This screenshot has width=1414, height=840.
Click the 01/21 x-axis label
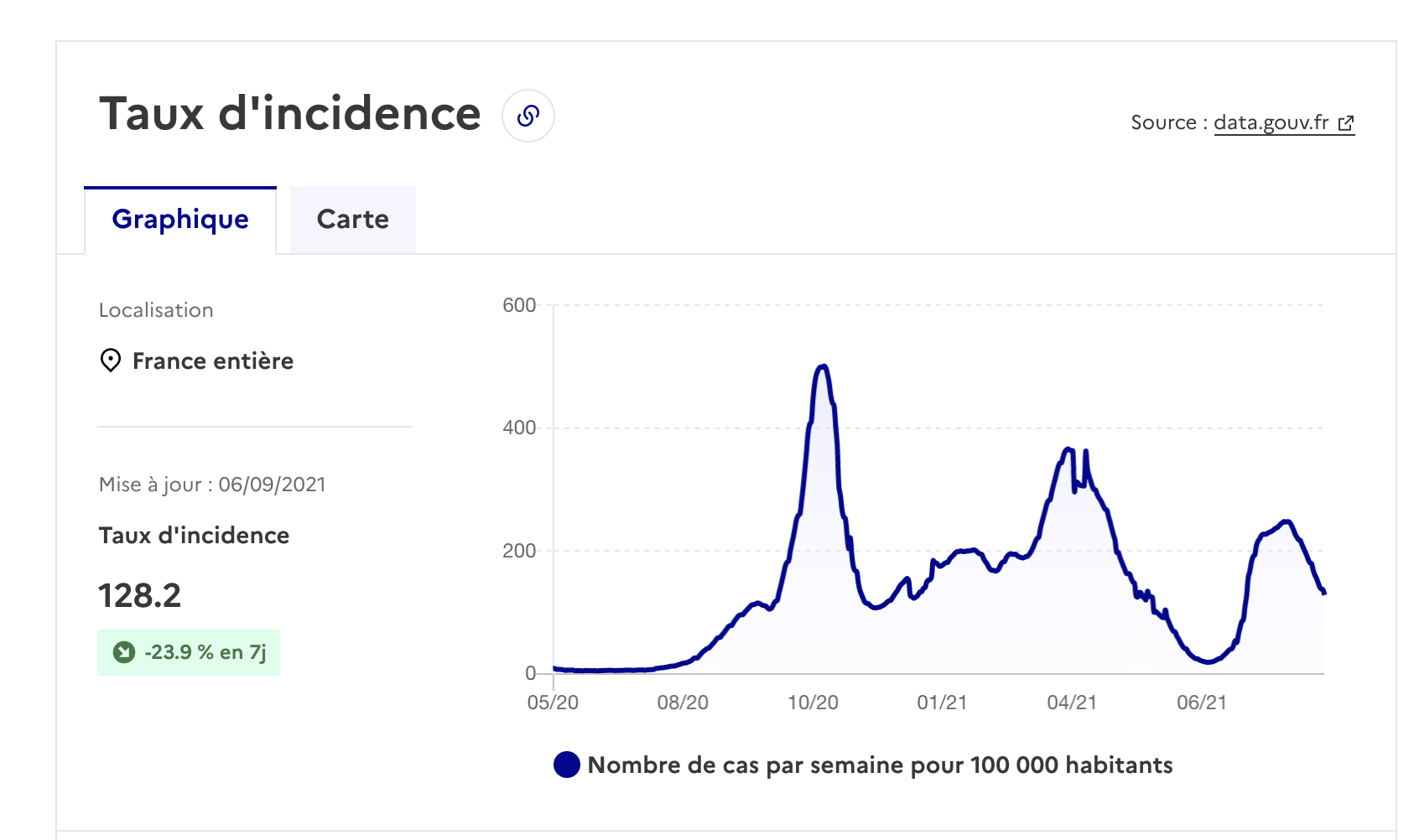(942, 703)
